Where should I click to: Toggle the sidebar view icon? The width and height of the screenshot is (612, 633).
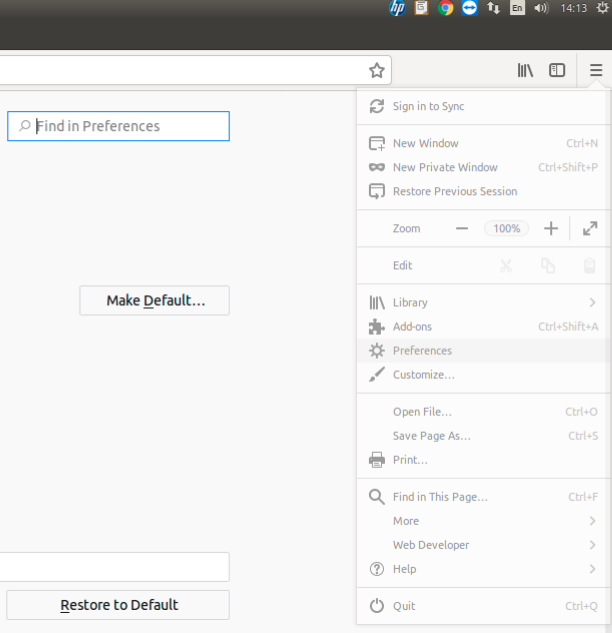point(557,70)
